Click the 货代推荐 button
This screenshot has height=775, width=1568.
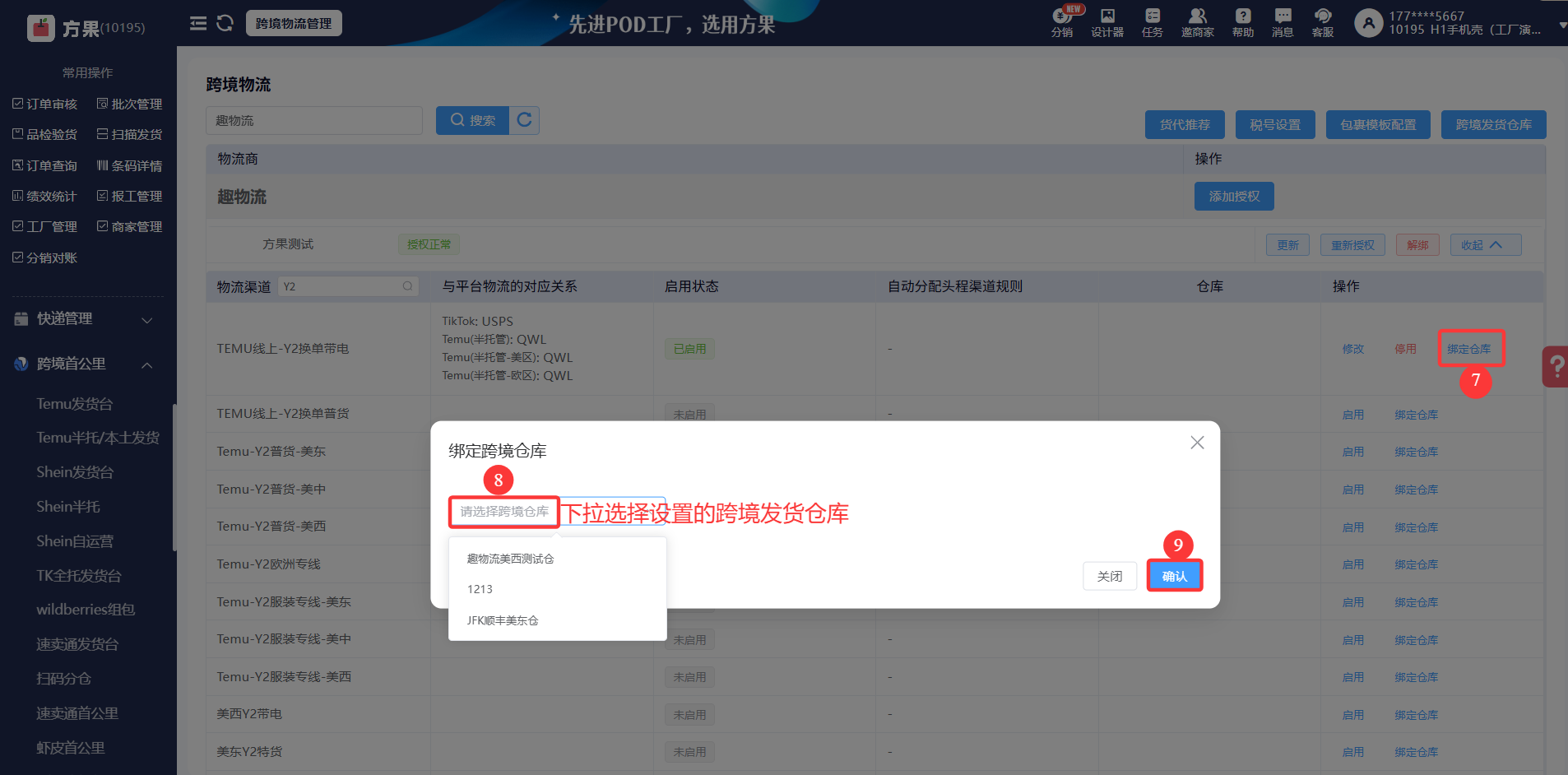click(x=1185, y=125)
